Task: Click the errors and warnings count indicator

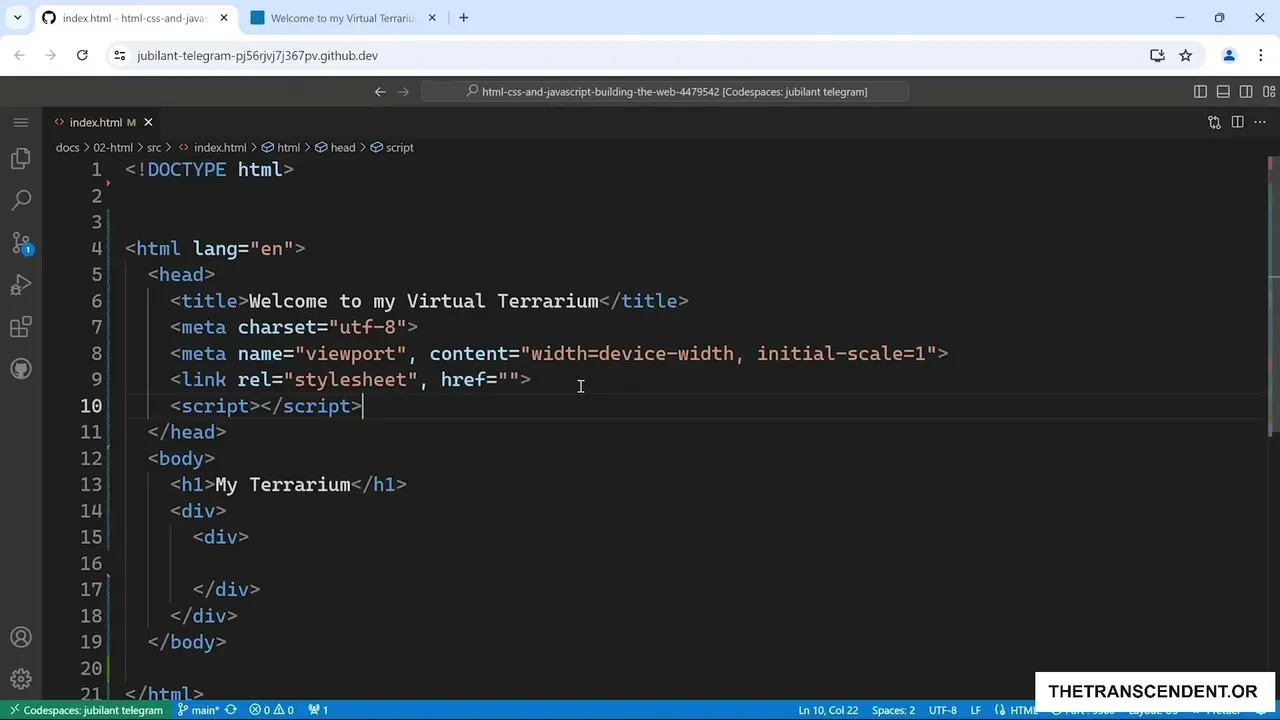Action: pos(271,710)
